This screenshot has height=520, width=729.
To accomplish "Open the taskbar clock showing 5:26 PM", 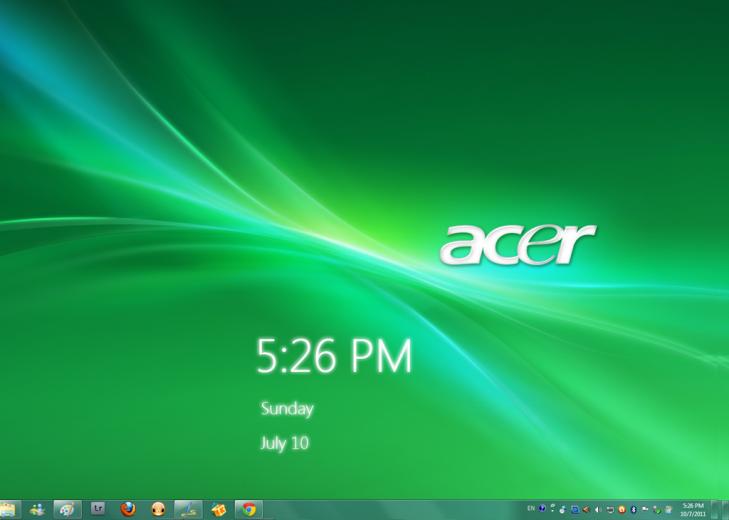I will point(693,510).
